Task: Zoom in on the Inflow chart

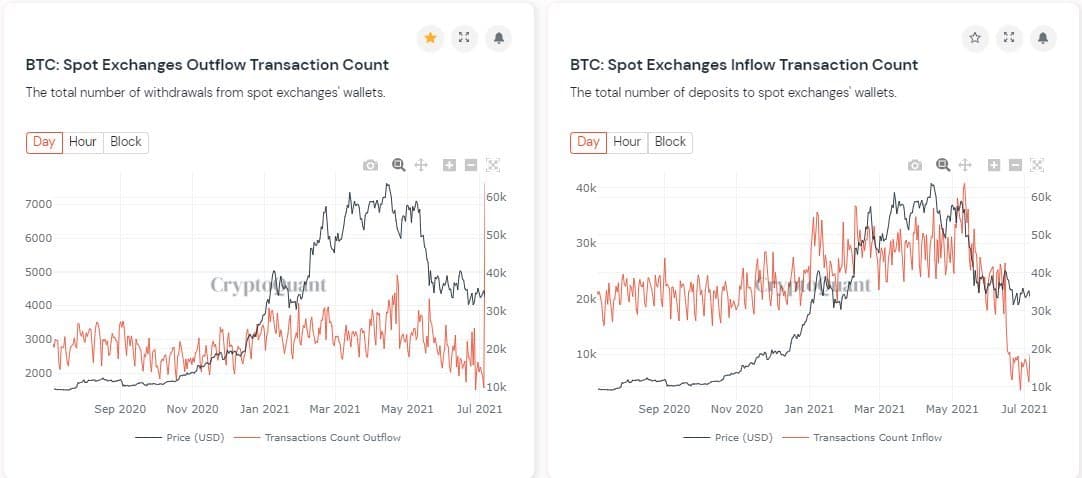Action: (993, 165)
